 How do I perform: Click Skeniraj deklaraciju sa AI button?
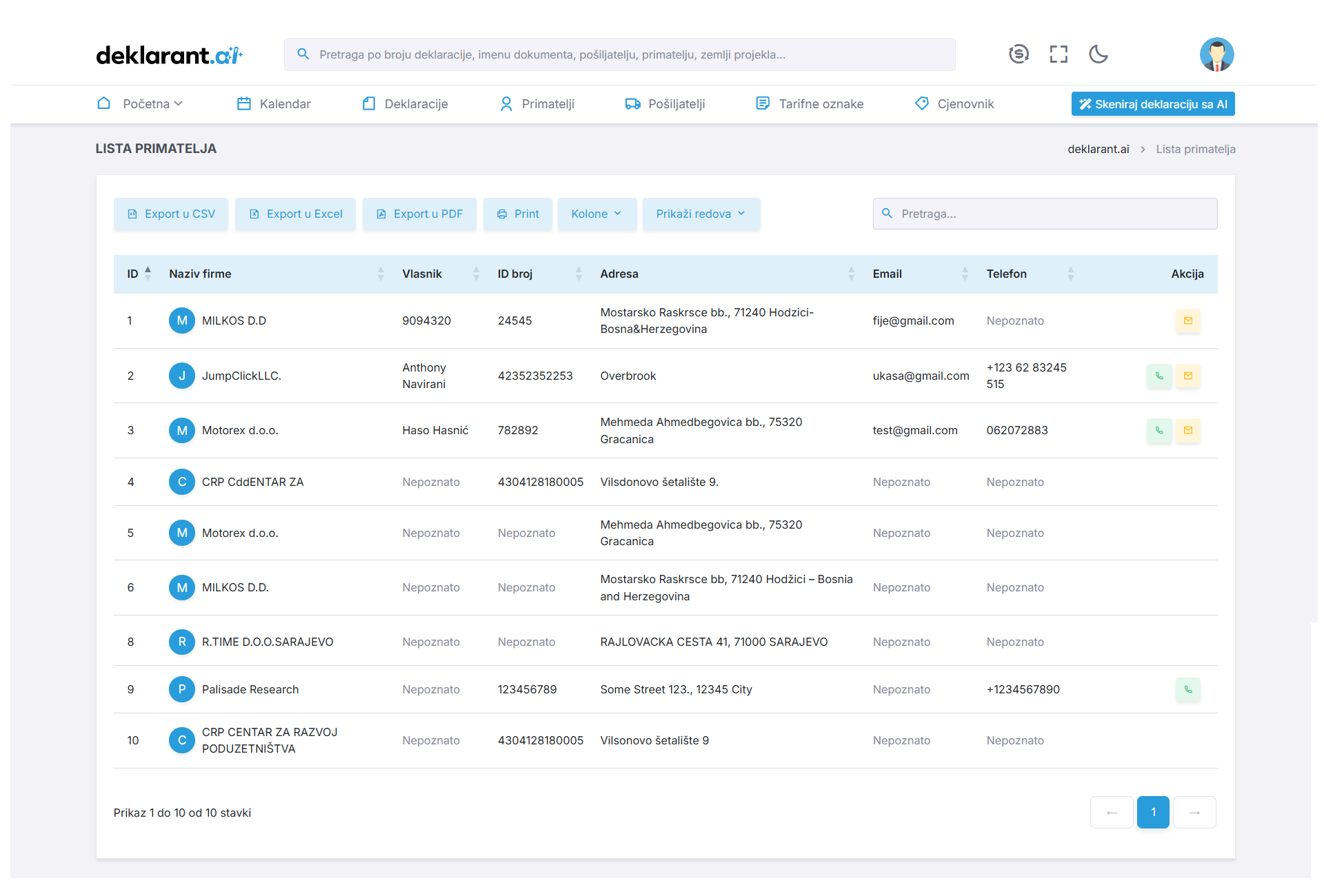click(1152, 104)
